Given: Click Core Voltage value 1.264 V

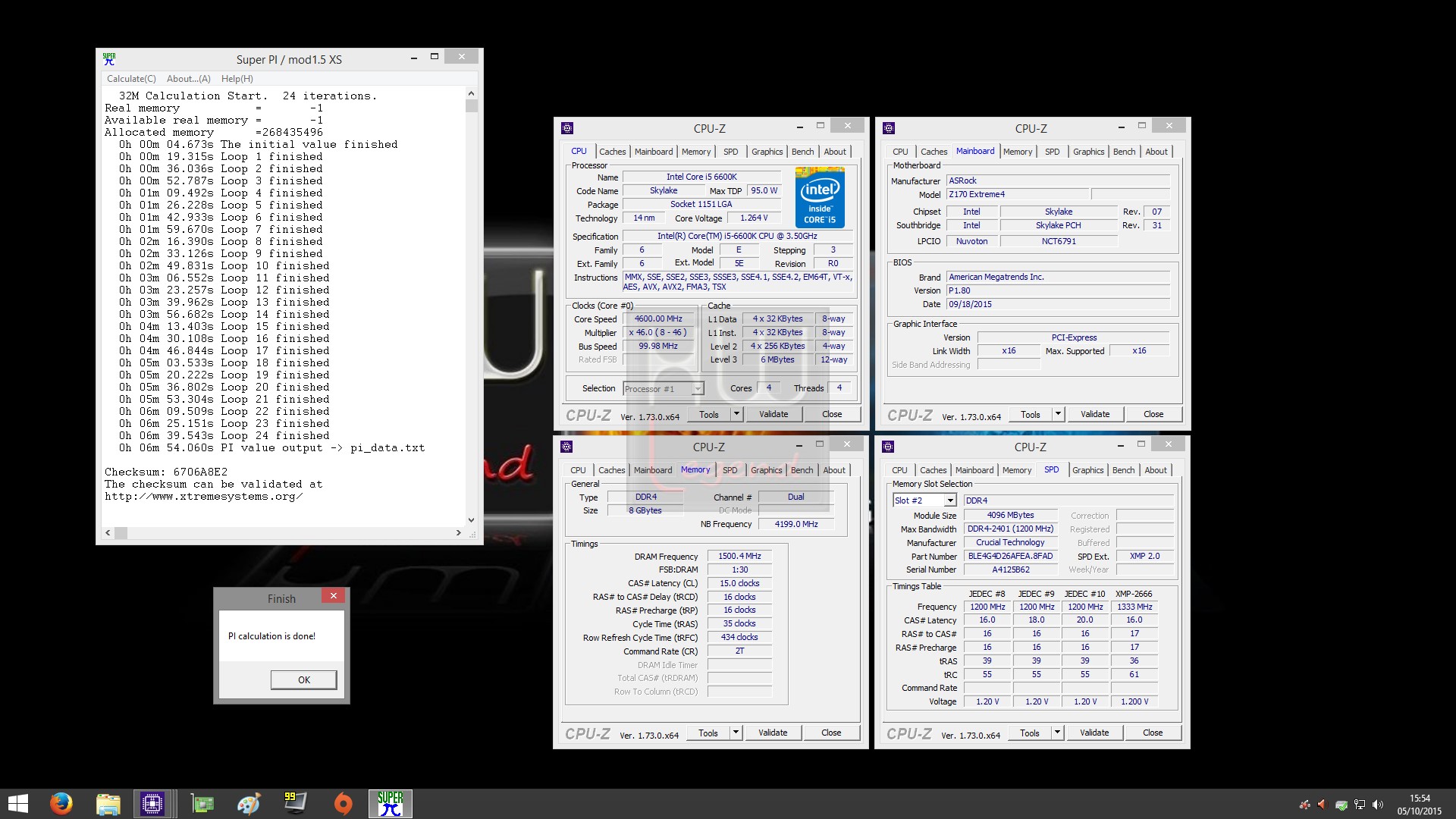Looking at the screenshot, I should coord(754,218).
